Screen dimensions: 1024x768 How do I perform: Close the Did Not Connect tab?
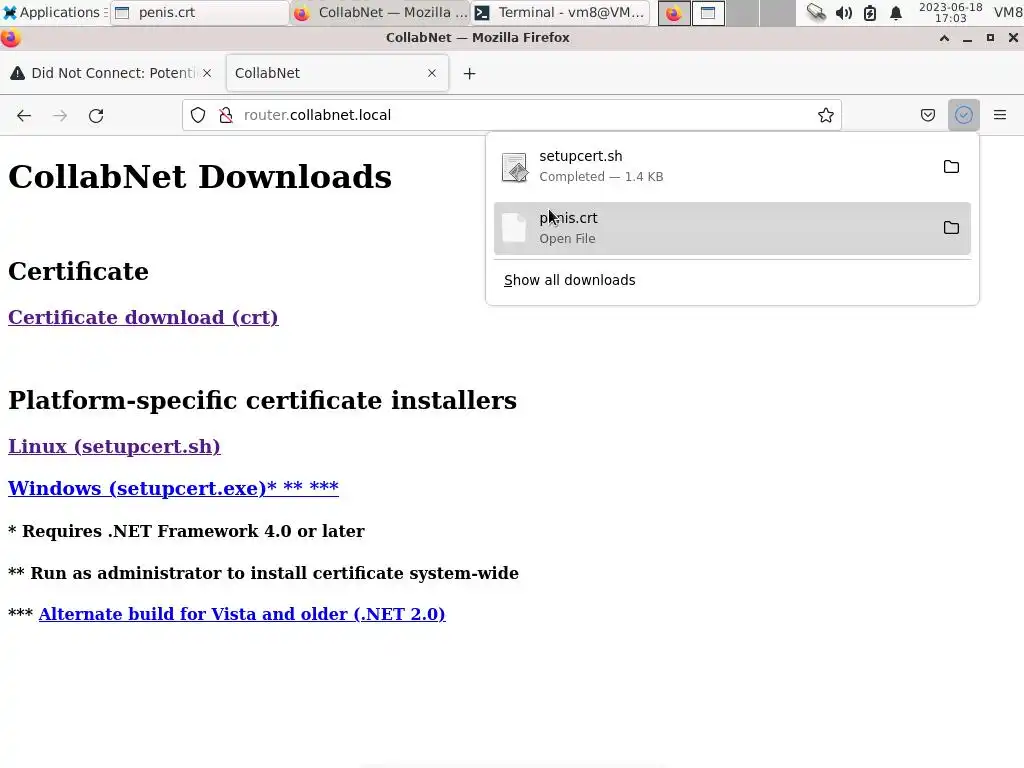pyautogui.click(x=207, y=73)
